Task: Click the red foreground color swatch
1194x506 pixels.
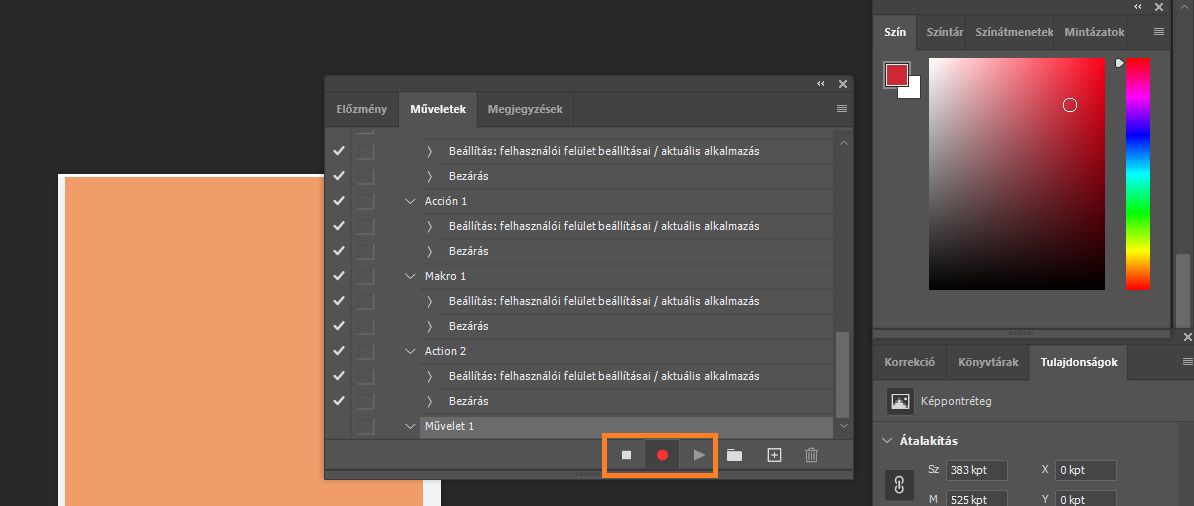Action: (x=896, y=75)
